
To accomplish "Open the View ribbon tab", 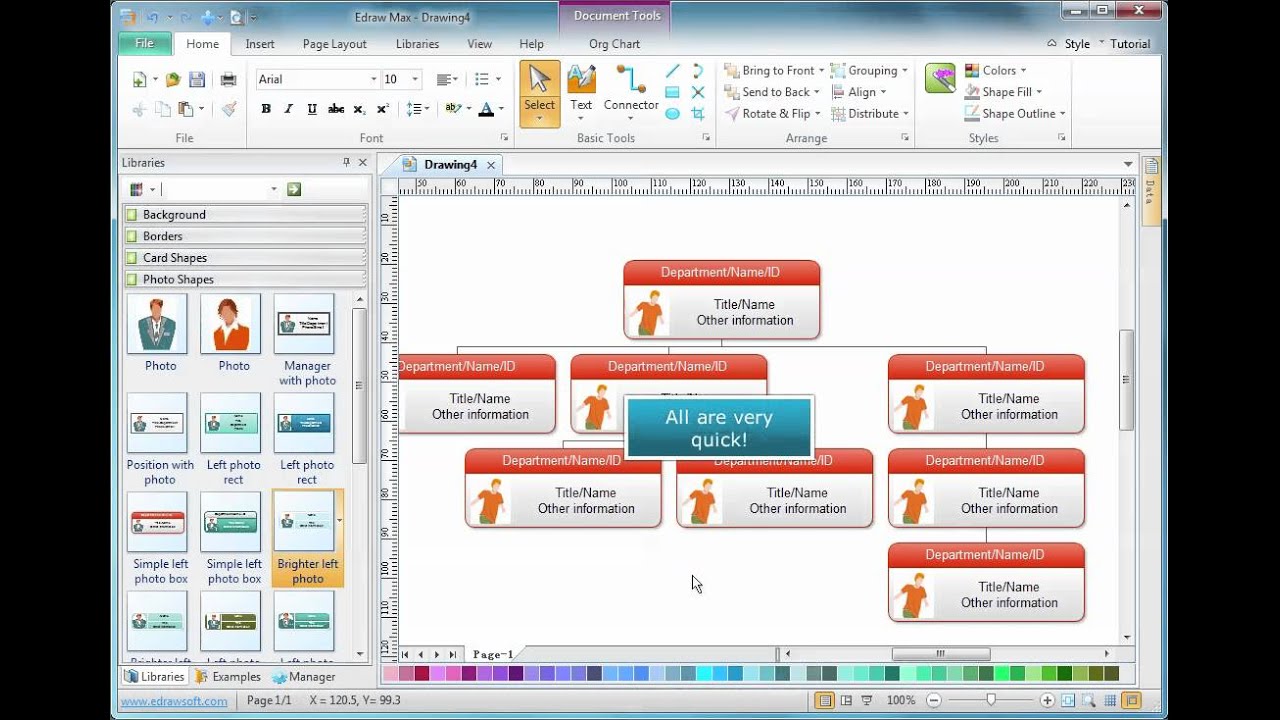I will pos(480,44).
